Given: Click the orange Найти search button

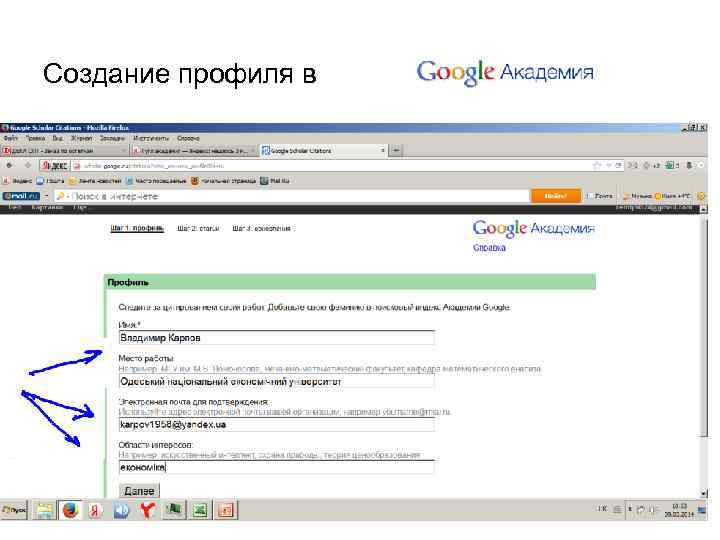Looking at the screenshot, I should point(556,196).
